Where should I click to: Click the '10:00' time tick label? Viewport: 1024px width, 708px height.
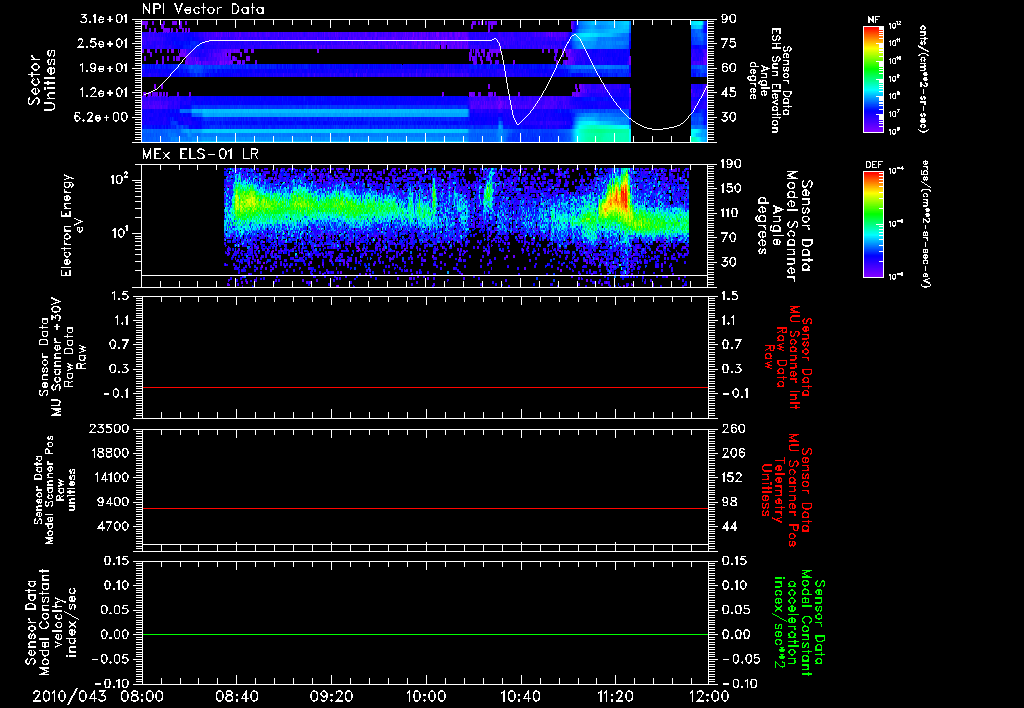[x=426, y=696]
